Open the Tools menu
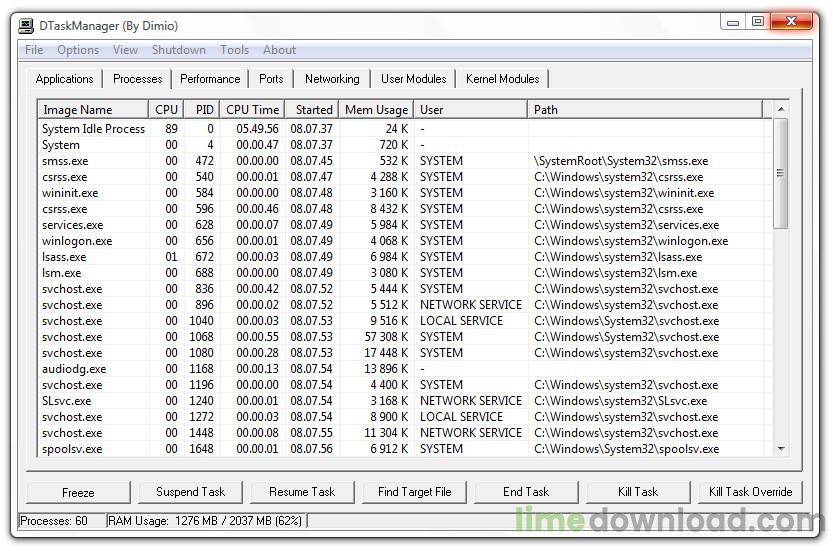Screen dimensions: 833x551 [235, 50]
